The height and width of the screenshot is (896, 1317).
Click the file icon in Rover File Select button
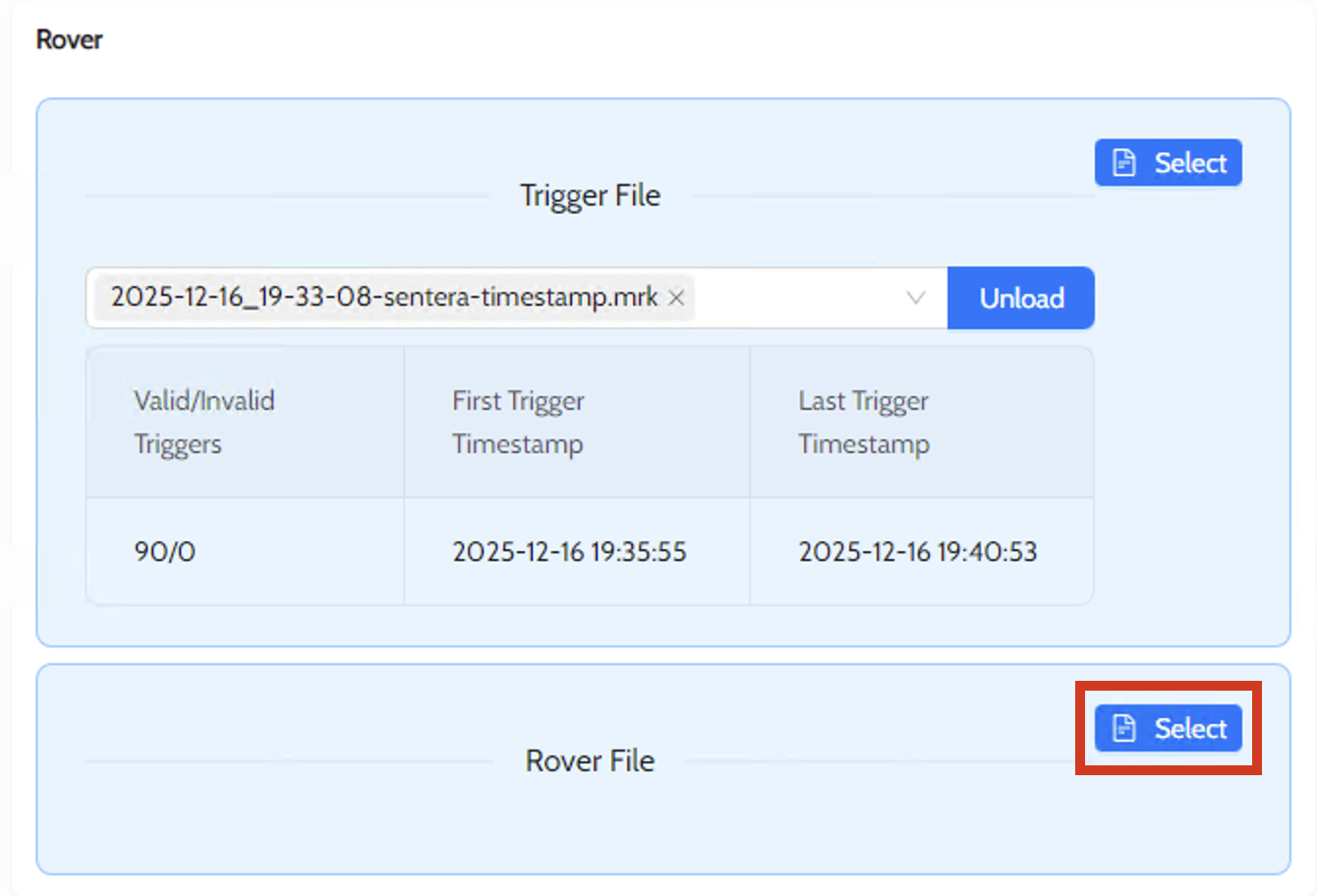(x=1123, y=728)
